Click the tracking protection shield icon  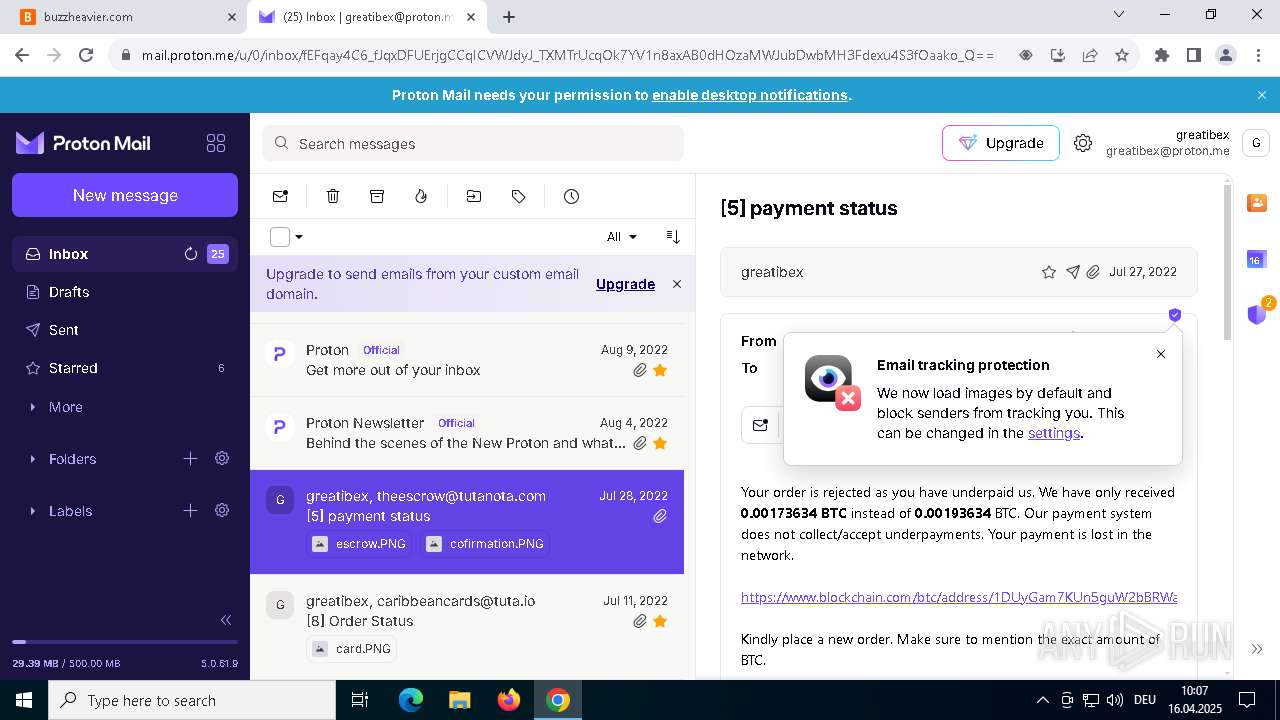coord(1175,315)
